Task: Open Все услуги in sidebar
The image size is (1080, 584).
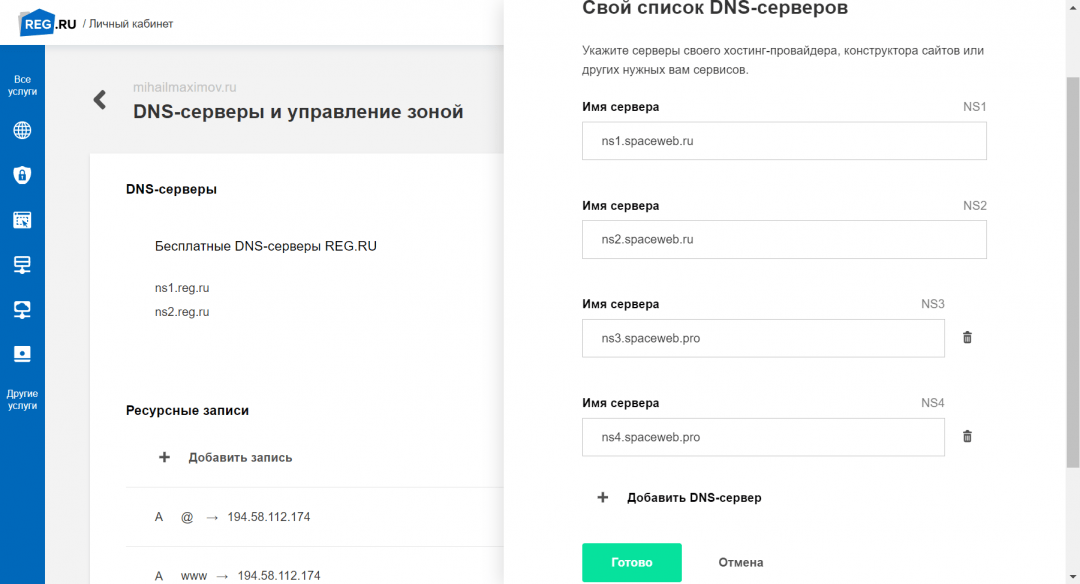Action: click(x=22, y=85)
